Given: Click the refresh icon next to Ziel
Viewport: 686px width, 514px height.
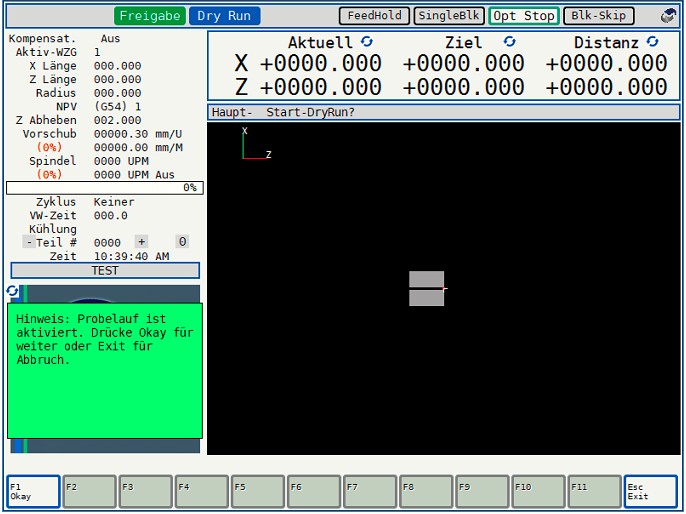Looking at the screenshot, I should [x=509, y=42].
